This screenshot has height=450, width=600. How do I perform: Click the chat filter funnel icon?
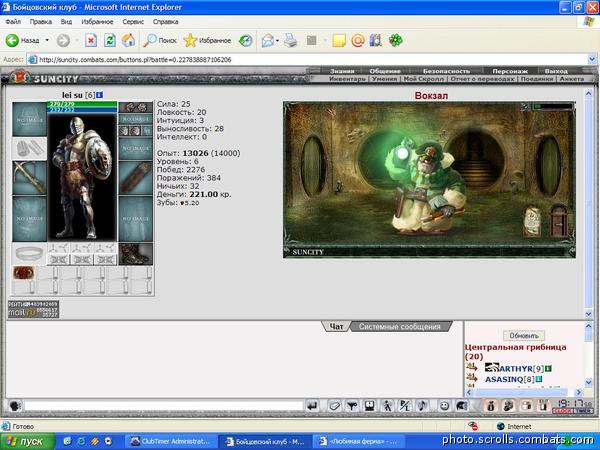352,406
